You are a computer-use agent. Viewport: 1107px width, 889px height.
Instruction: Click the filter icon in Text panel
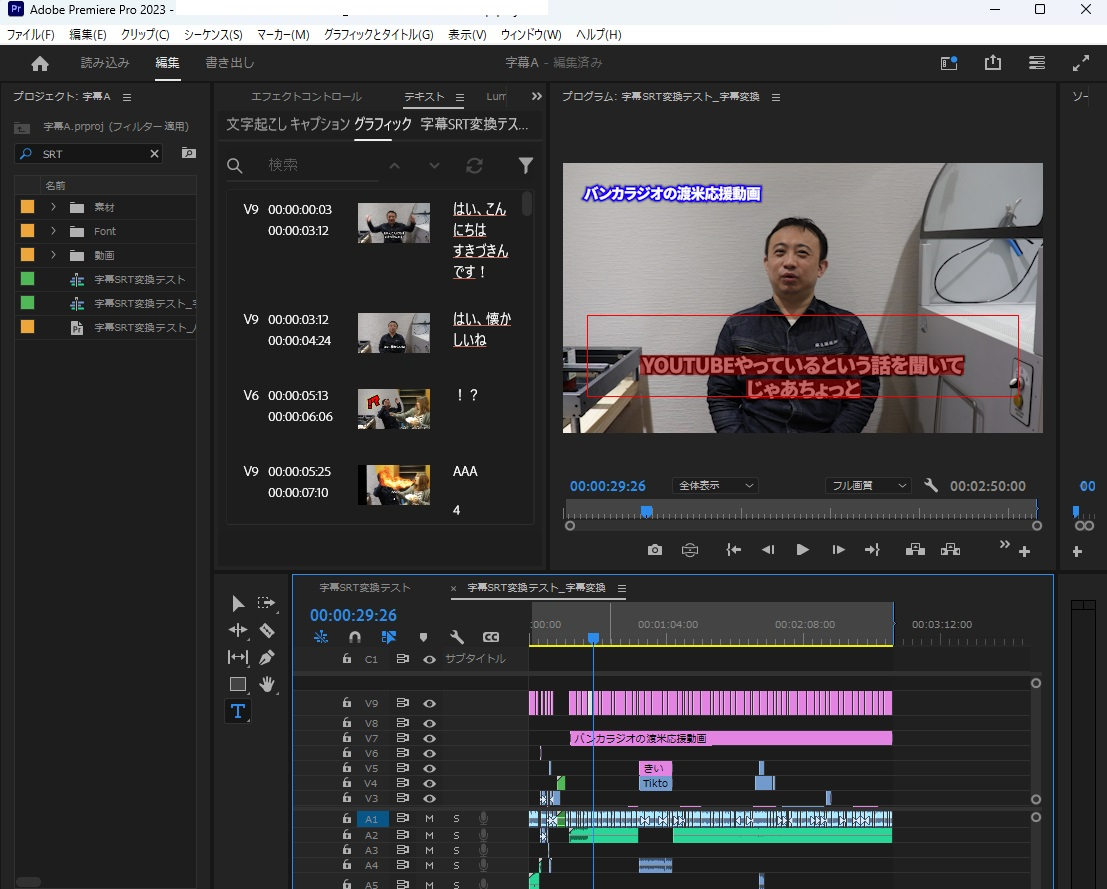525,165
